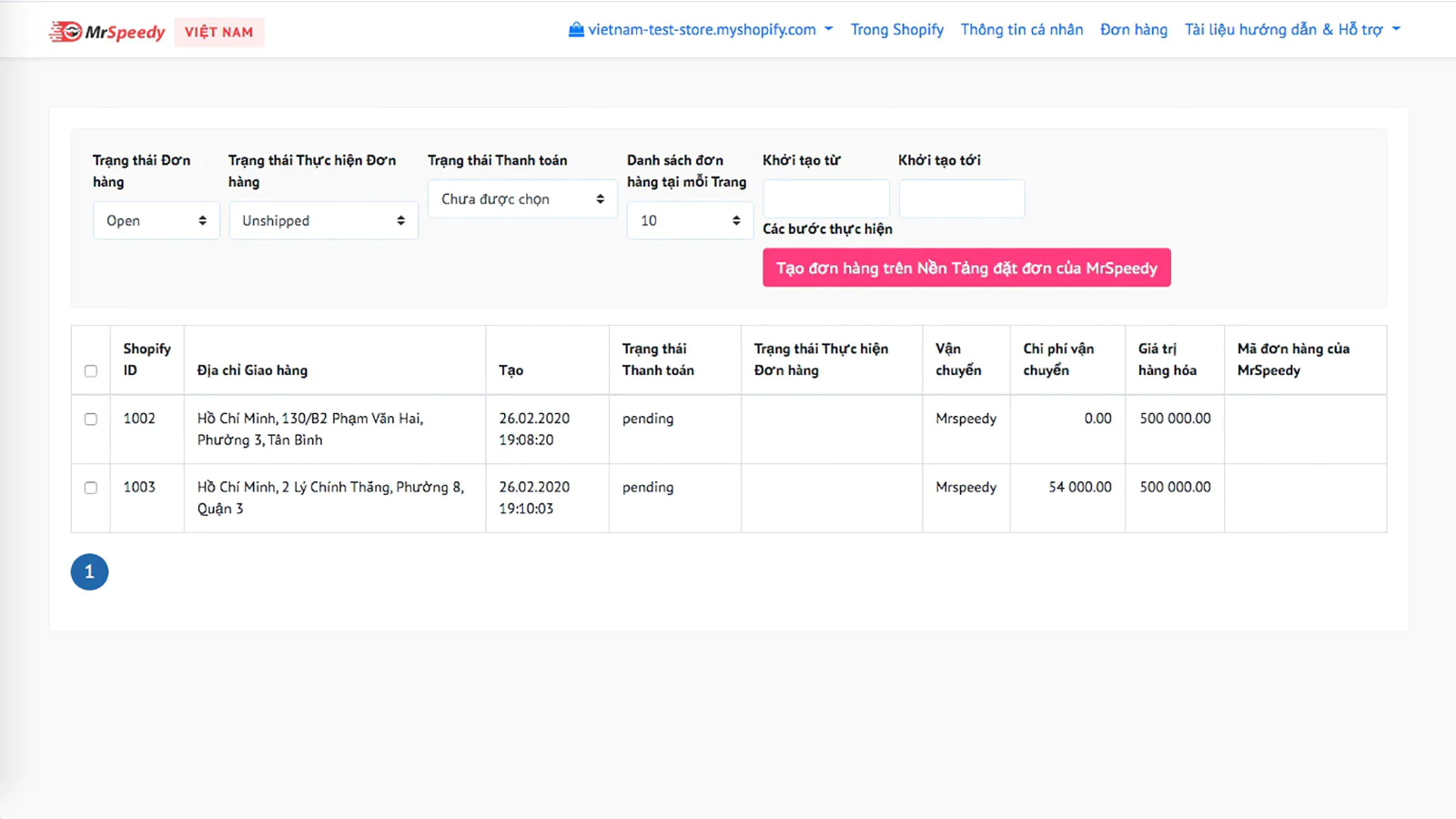1456x819 pixels.
Task: Click the Khởi tạo từ date field
Action: [x=825, y=198]
